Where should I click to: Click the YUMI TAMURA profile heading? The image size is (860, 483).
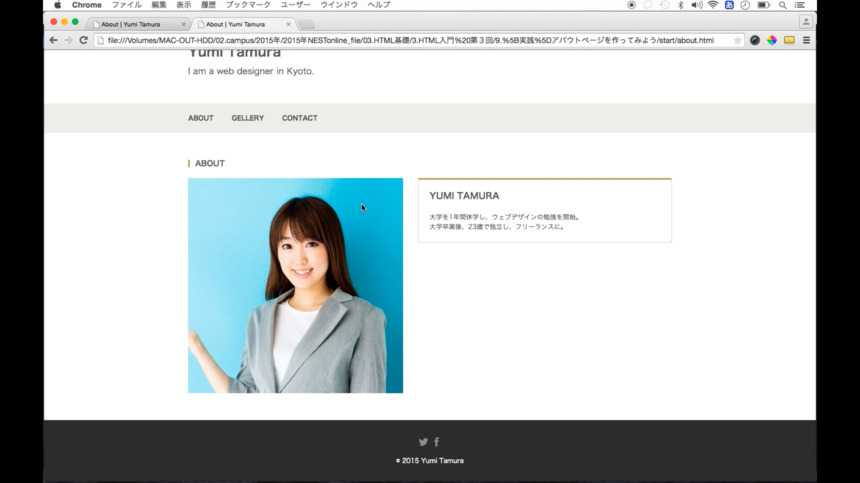464,196
